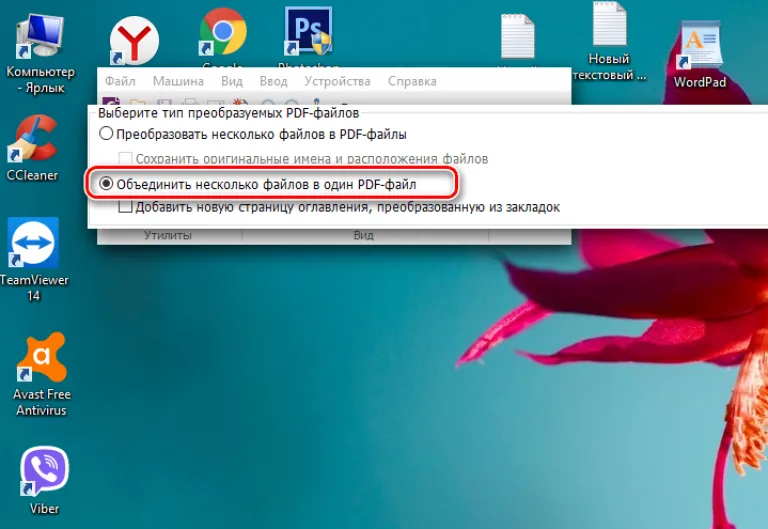Open the Машина menu
Screen dimensions: 768x529
pyautogui.click(x=178, y=81)
